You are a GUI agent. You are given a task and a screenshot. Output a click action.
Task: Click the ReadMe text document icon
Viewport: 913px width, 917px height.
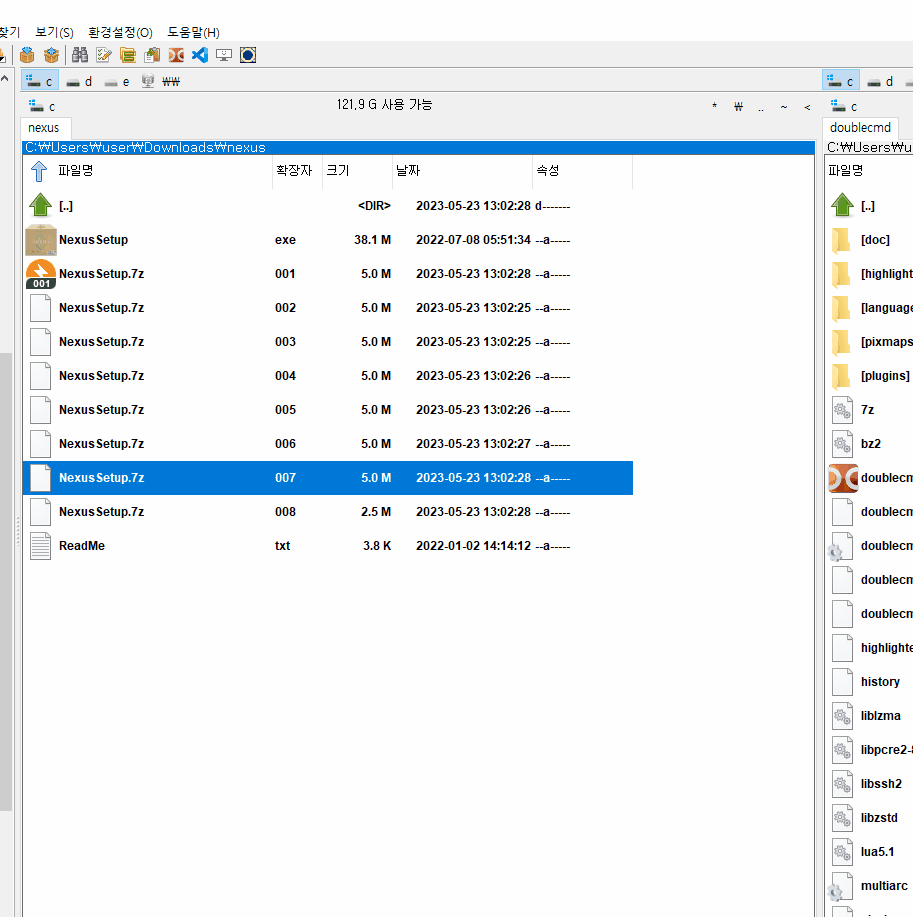(x=40, y=546)
